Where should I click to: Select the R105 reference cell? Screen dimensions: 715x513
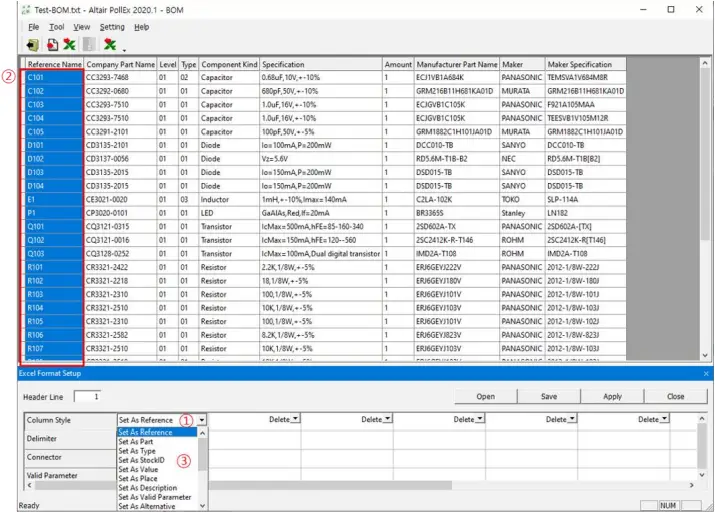coord(54,321)
